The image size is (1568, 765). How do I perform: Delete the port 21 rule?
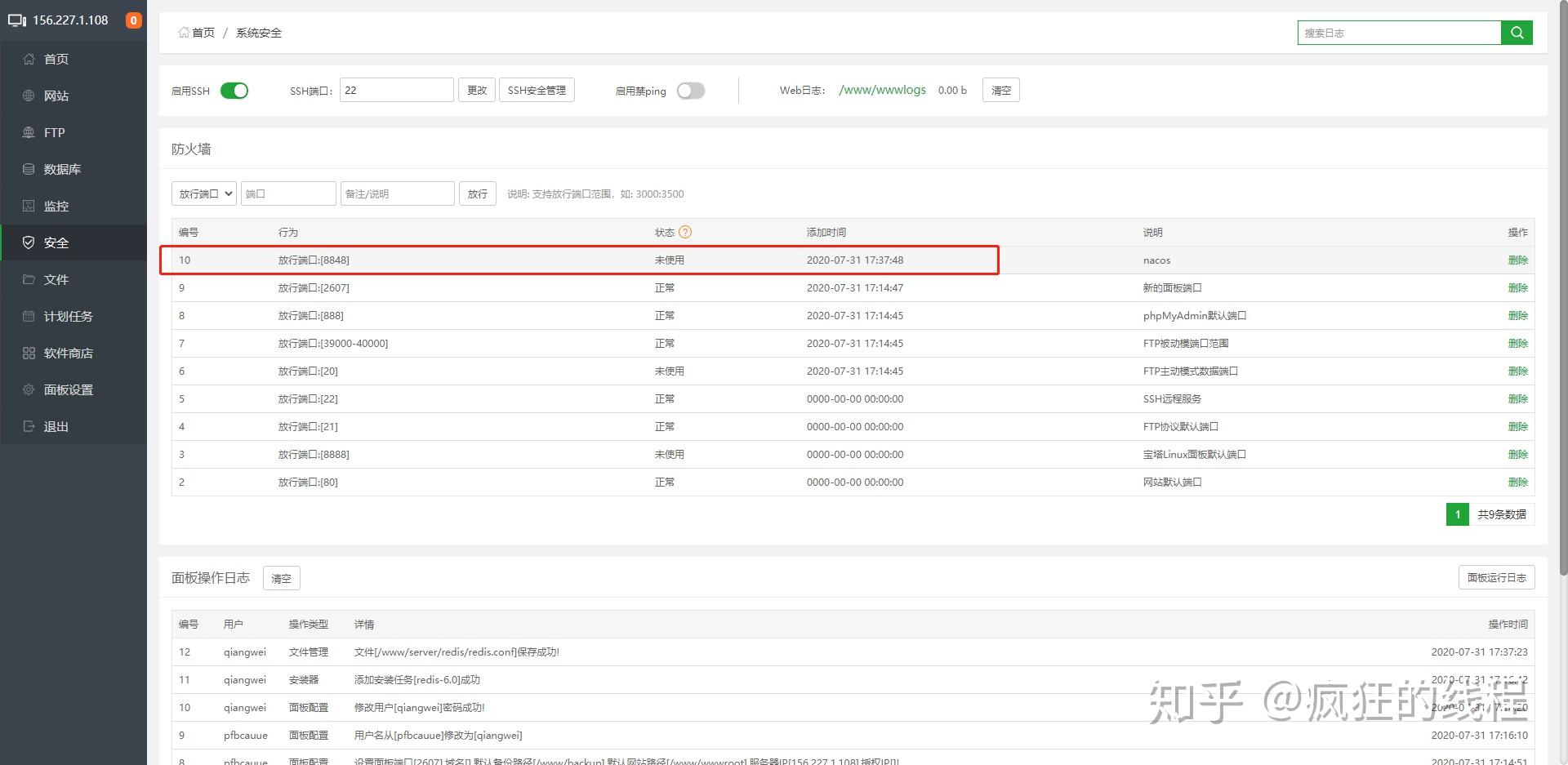click(1517, 426)
